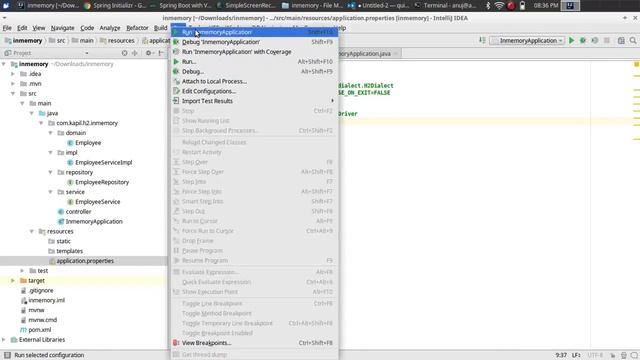Open the Analyze menu
This screenshot has width=640, height=360.
pyautogui.click(x=110, y=28)
